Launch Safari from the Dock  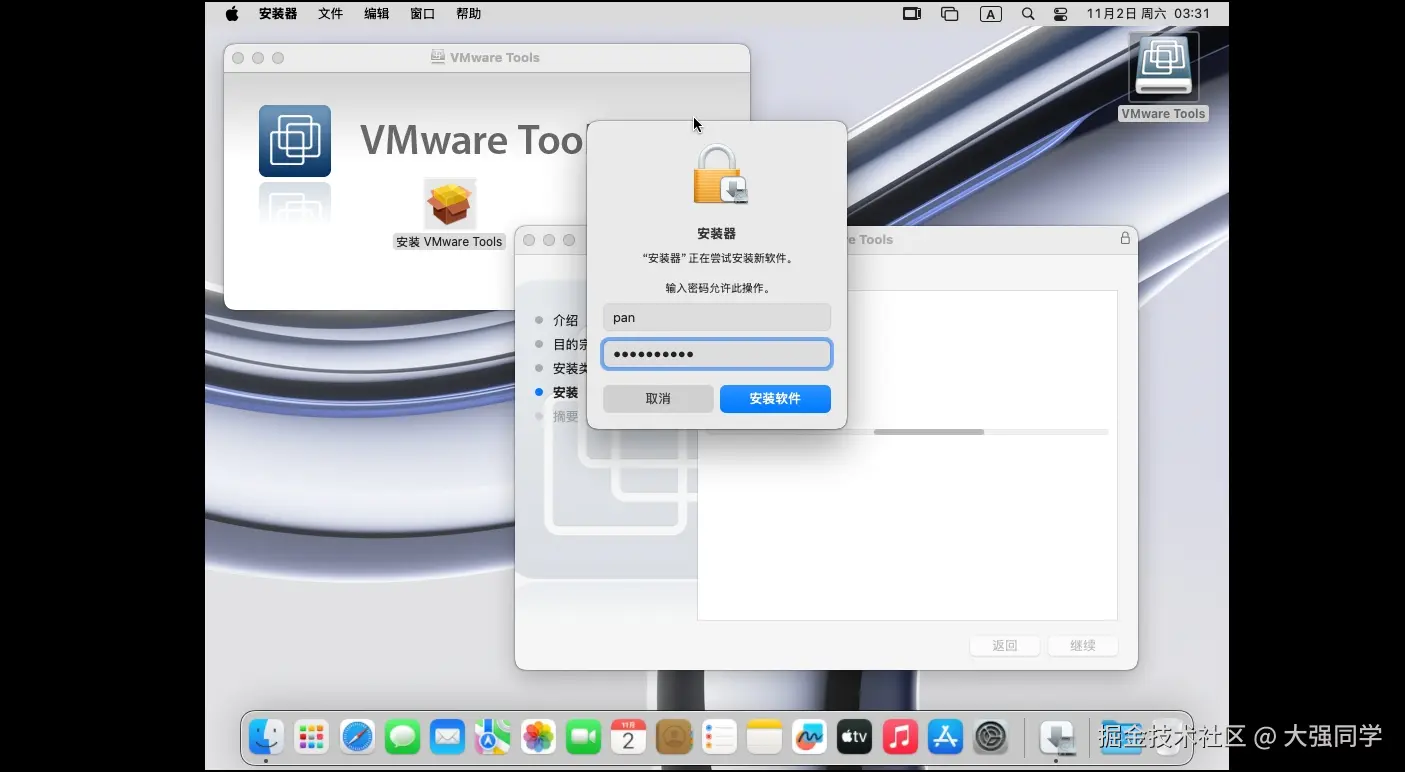coord(357,738)
